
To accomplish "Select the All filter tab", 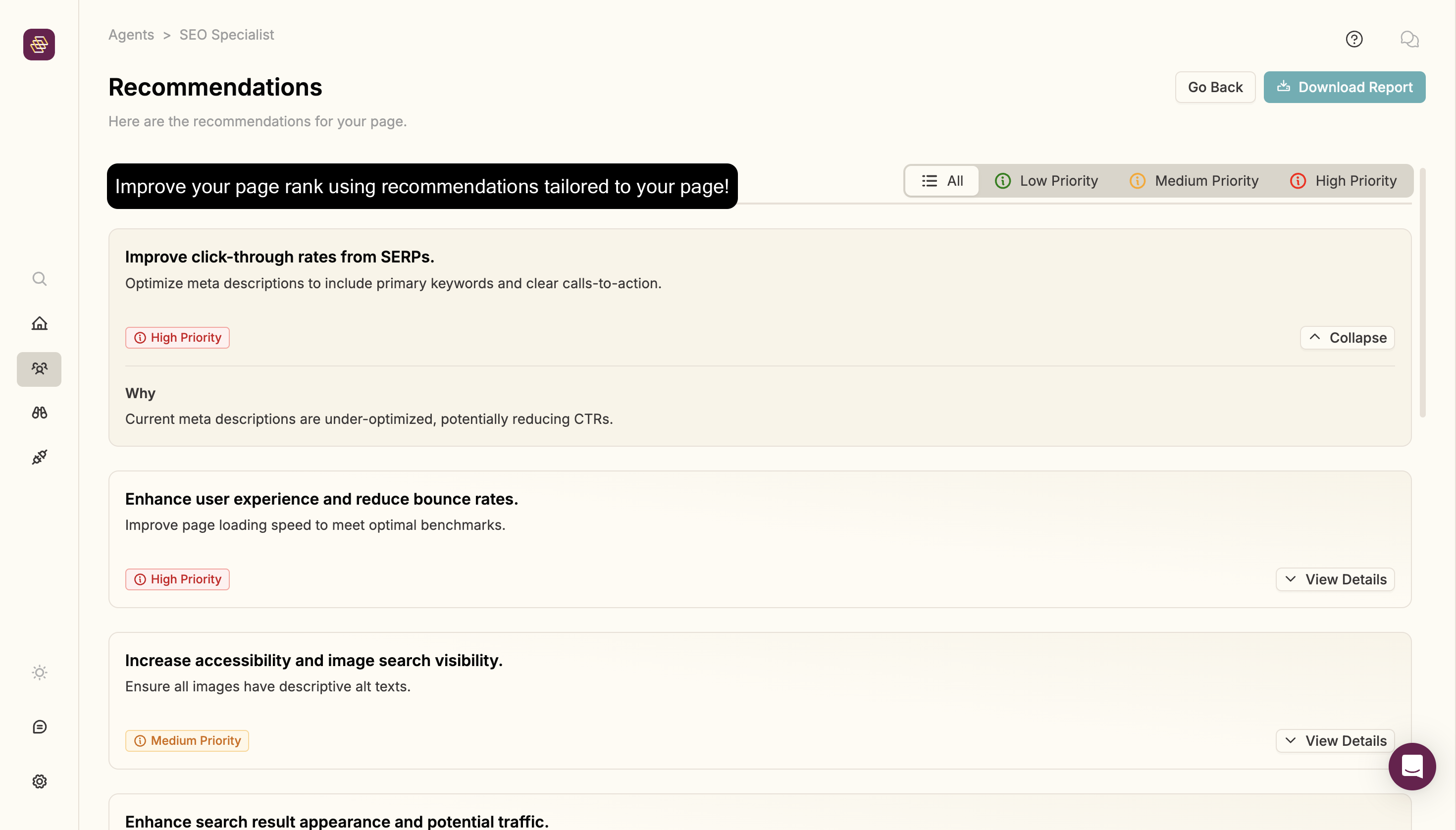I will pos(942,181).
